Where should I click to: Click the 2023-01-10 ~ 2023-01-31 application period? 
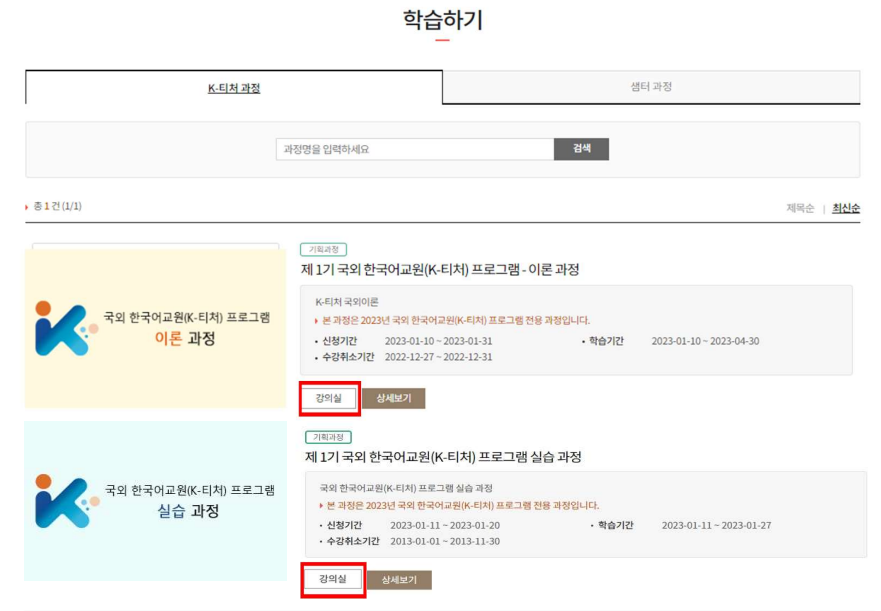click(x=438, y=341)
